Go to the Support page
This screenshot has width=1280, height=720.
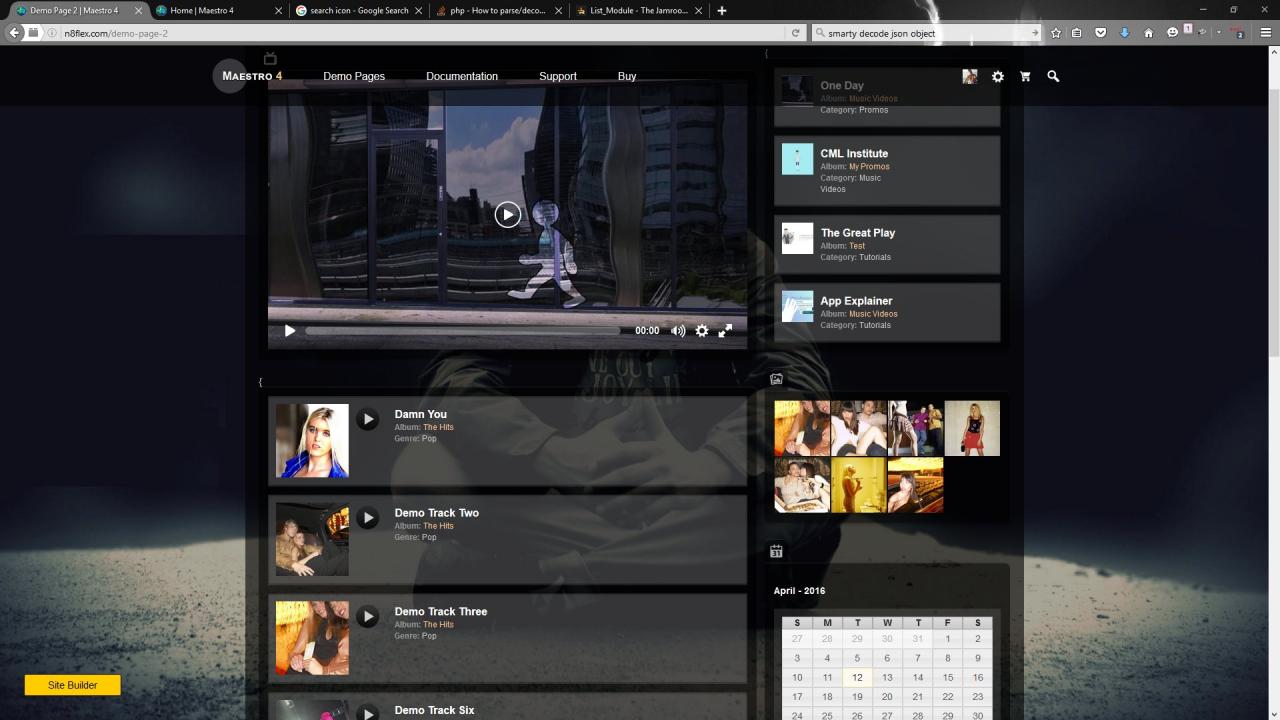point(558,76)
